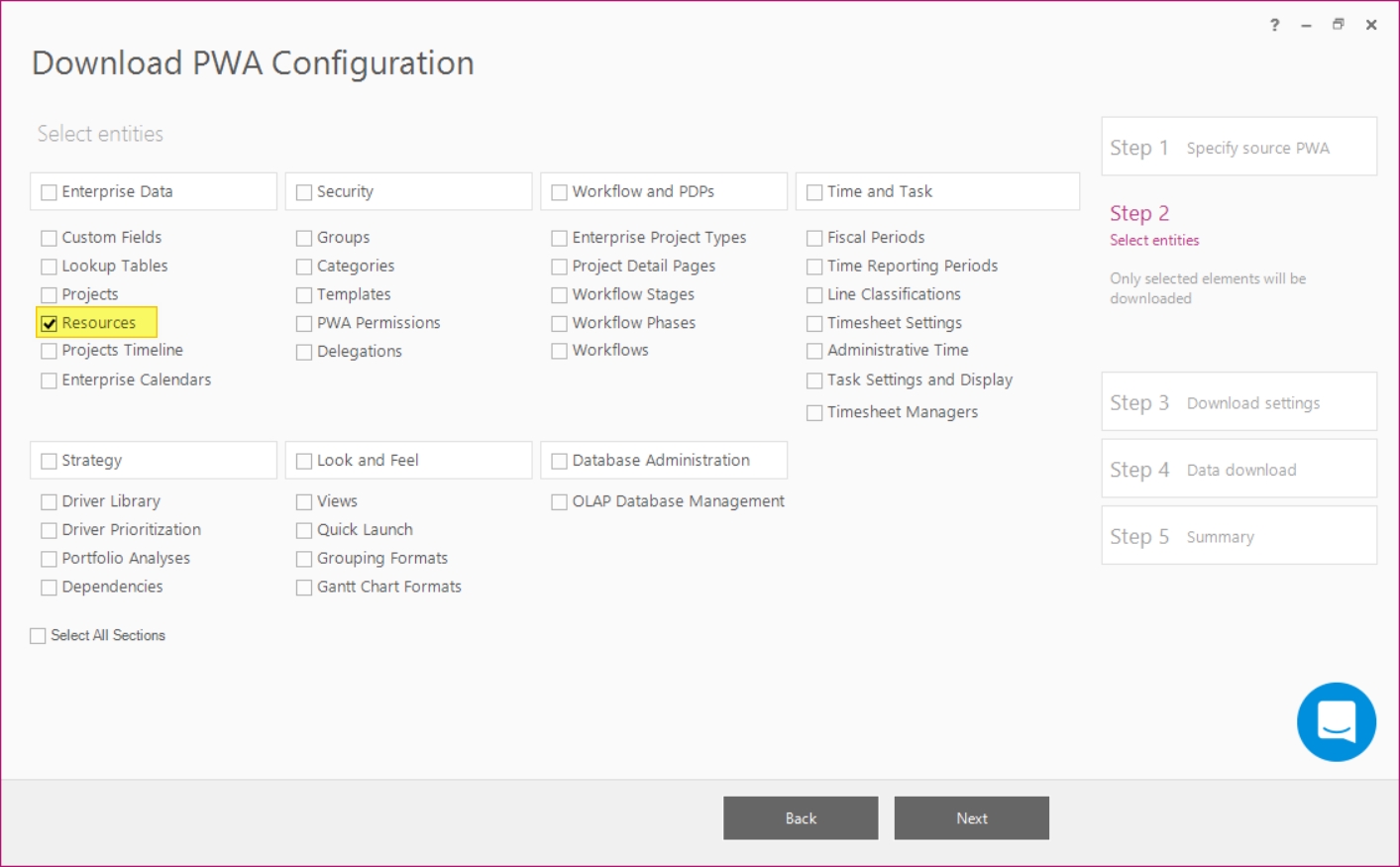
Task: Proceed with the Next button
Action: [972, 818]
